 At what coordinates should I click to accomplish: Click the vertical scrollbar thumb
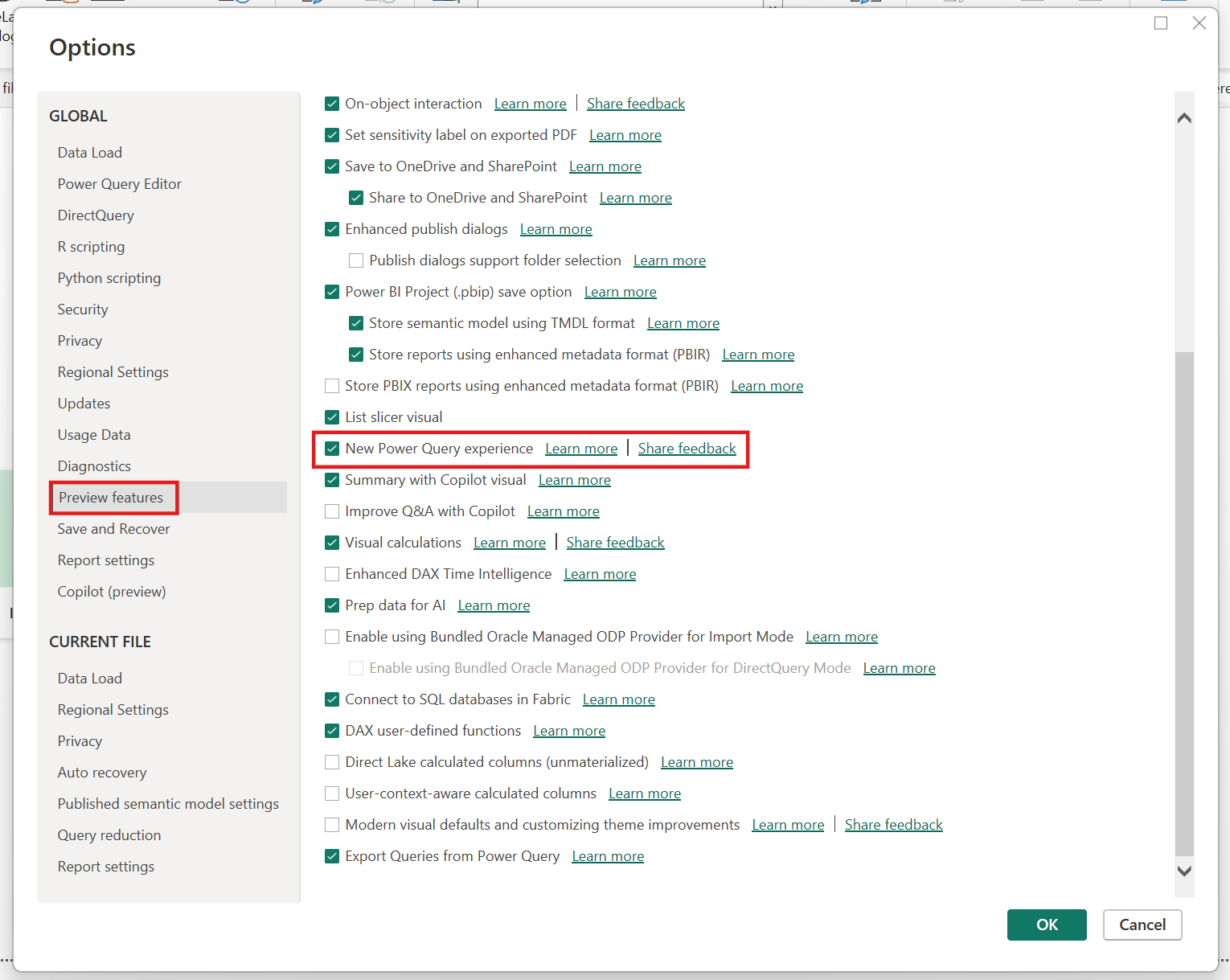pyautogui.click(x=1184, y=604)
